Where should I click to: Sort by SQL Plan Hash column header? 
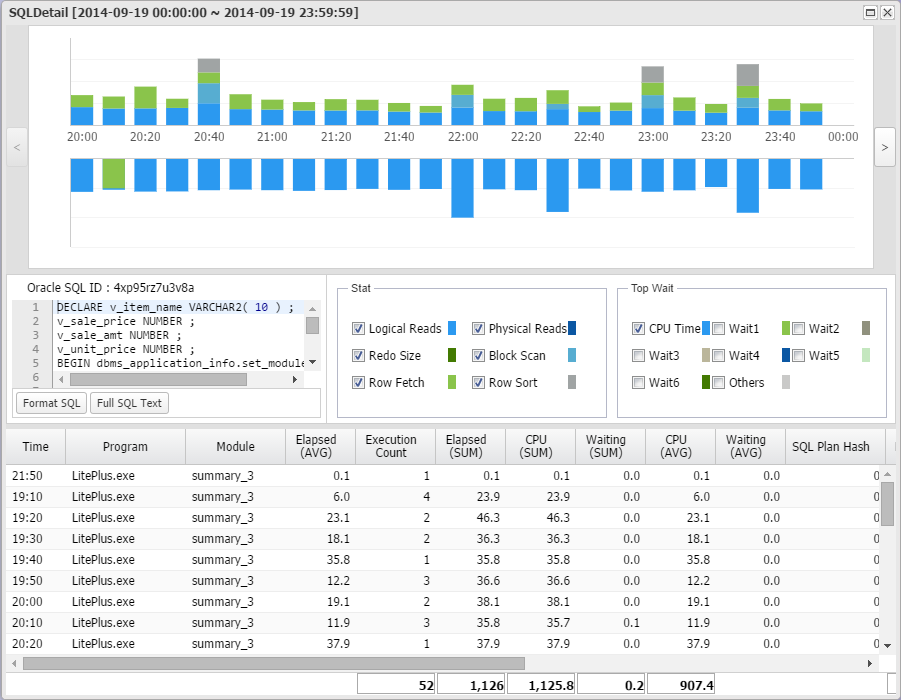click(835, 447)
